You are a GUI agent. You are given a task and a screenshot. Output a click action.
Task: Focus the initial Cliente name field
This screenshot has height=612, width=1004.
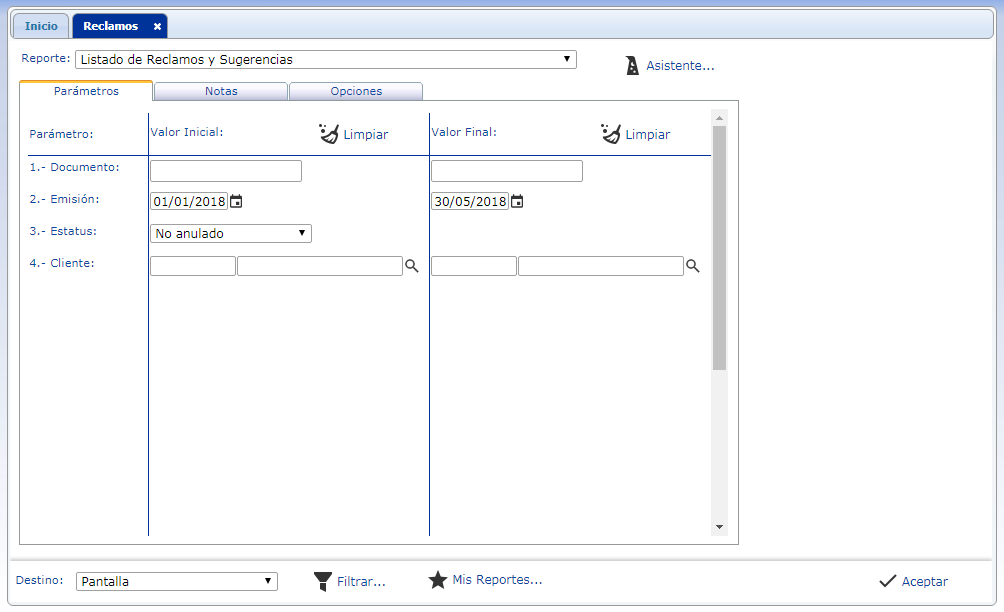click(x=320, y=266)
